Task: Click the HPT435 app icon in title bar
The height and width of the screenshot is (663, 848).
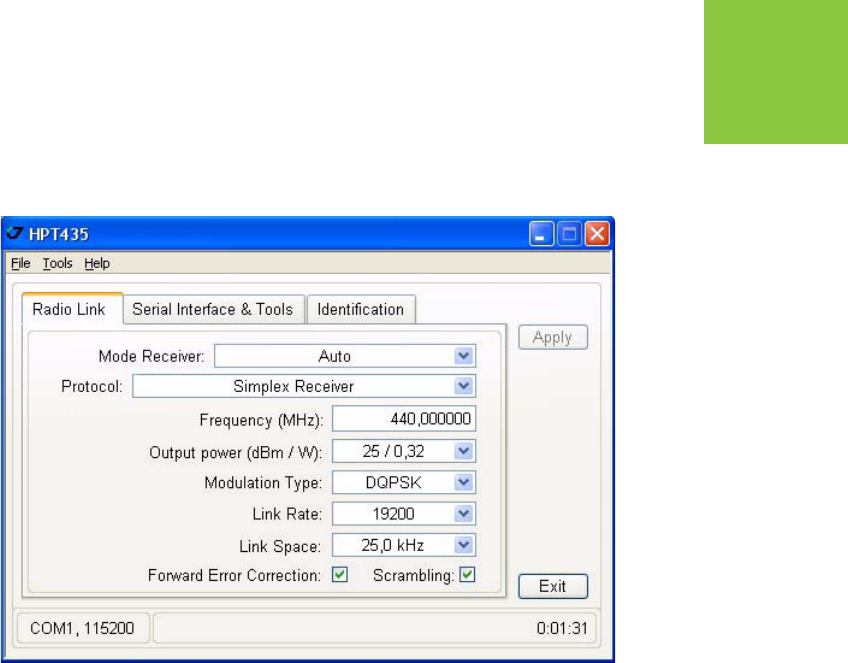Action: pos(14,234)
